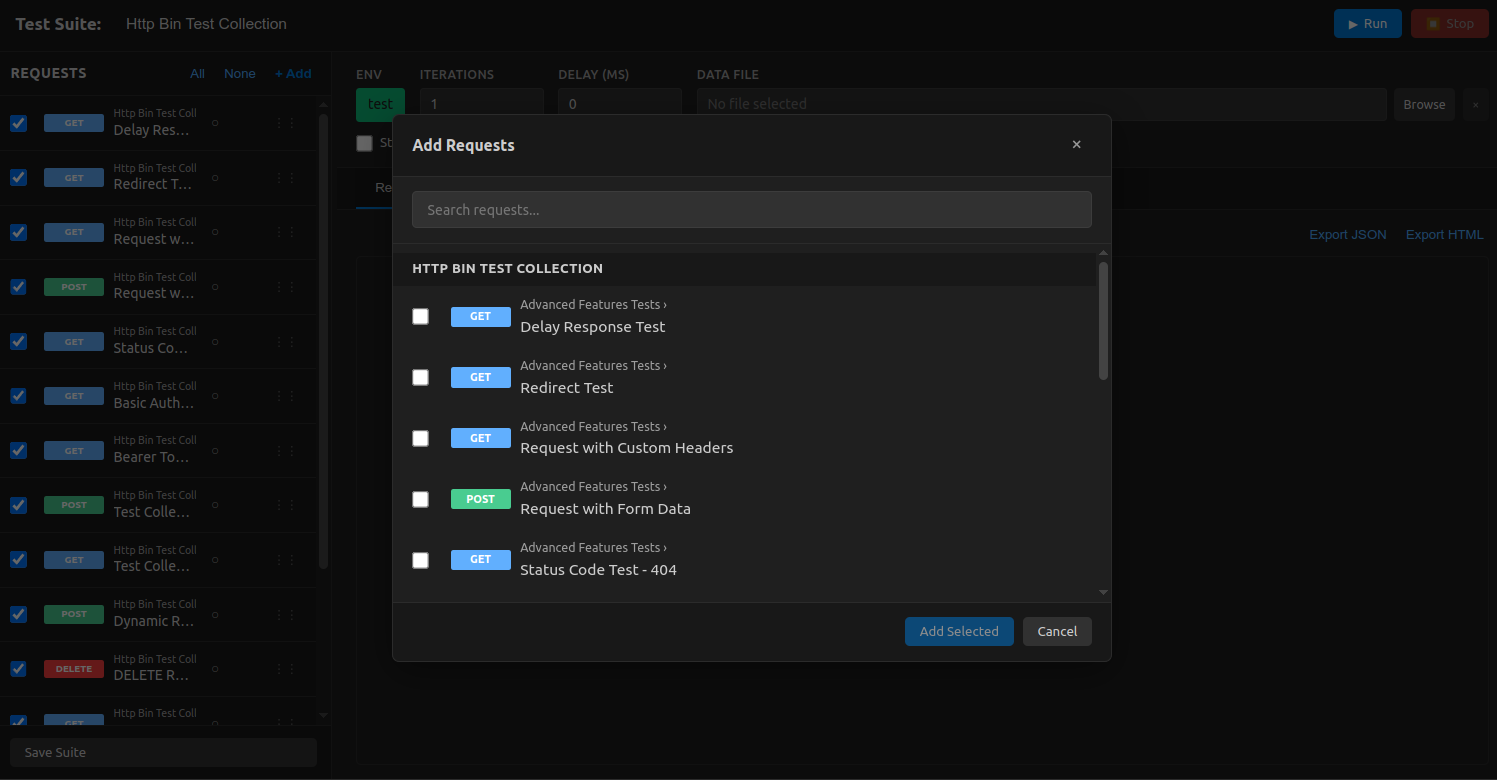1497x780 pixels.
Task: Export results as HTML
Action: tap(1445, 235)
